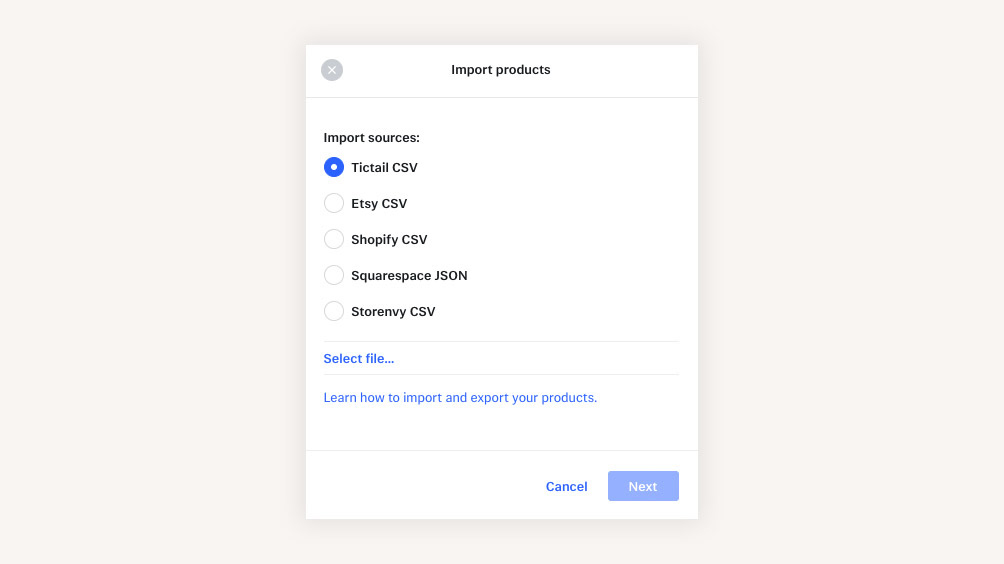Enable the Storenvy CSV radio option
The height and width of the screenshot is (564, 1004).
pos(334,311)
